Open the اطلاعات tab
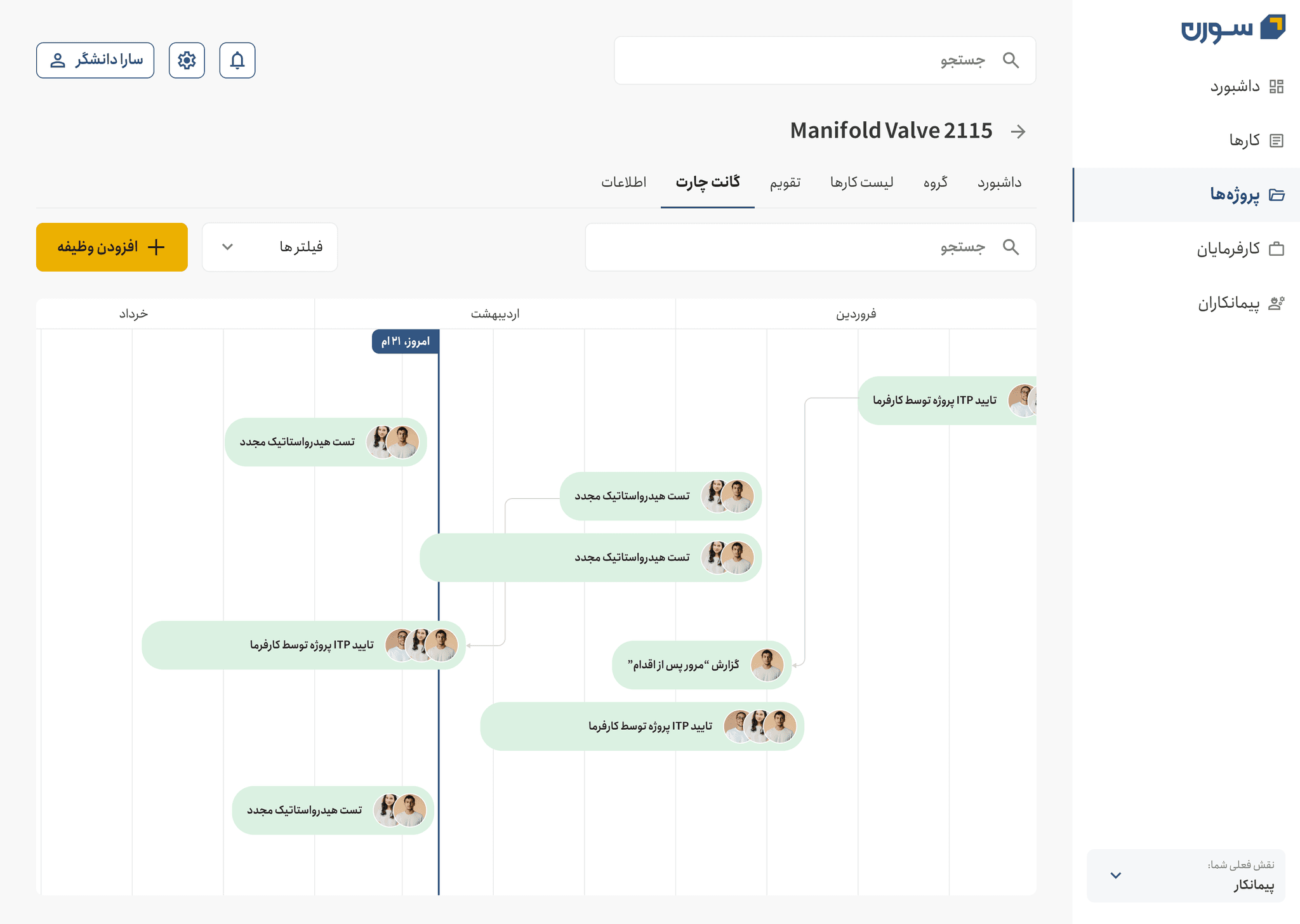Screen dimensions: 1300x924 [623, 183]
